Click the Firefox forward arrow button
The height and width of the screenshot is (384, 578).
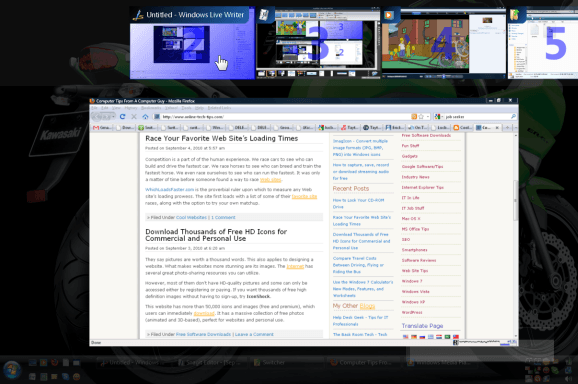107,117
